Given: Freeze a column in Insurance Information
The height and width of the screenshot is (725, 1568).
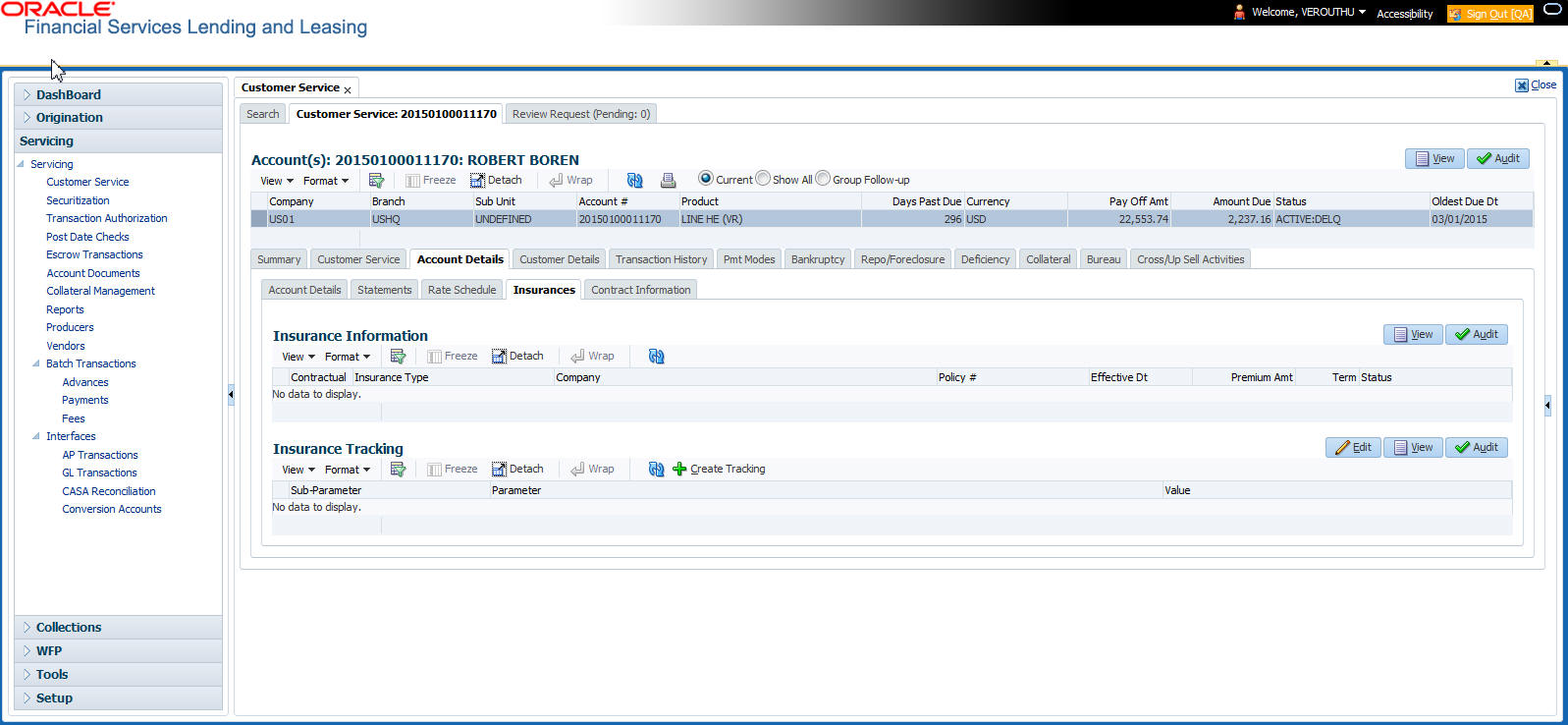Looking at the screenshot, I should (452, 357).
